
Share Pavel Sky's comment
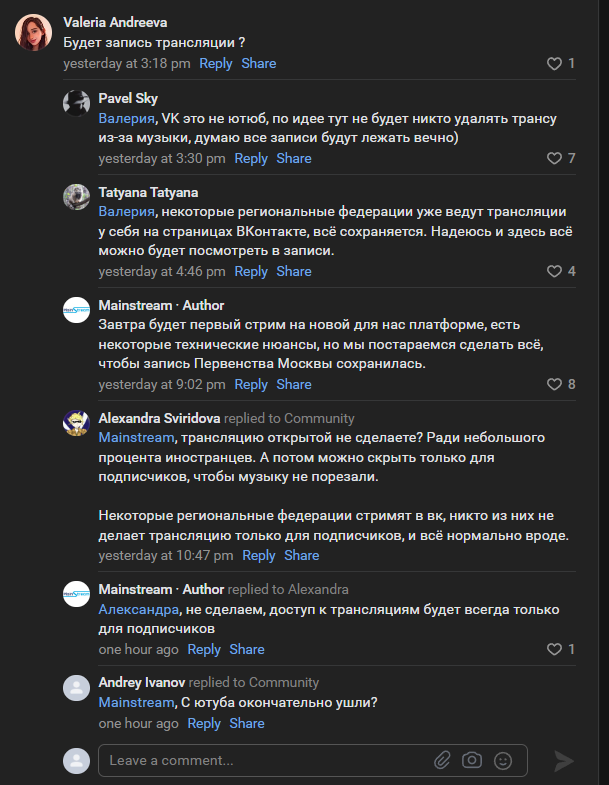click(x=294, y=158)
